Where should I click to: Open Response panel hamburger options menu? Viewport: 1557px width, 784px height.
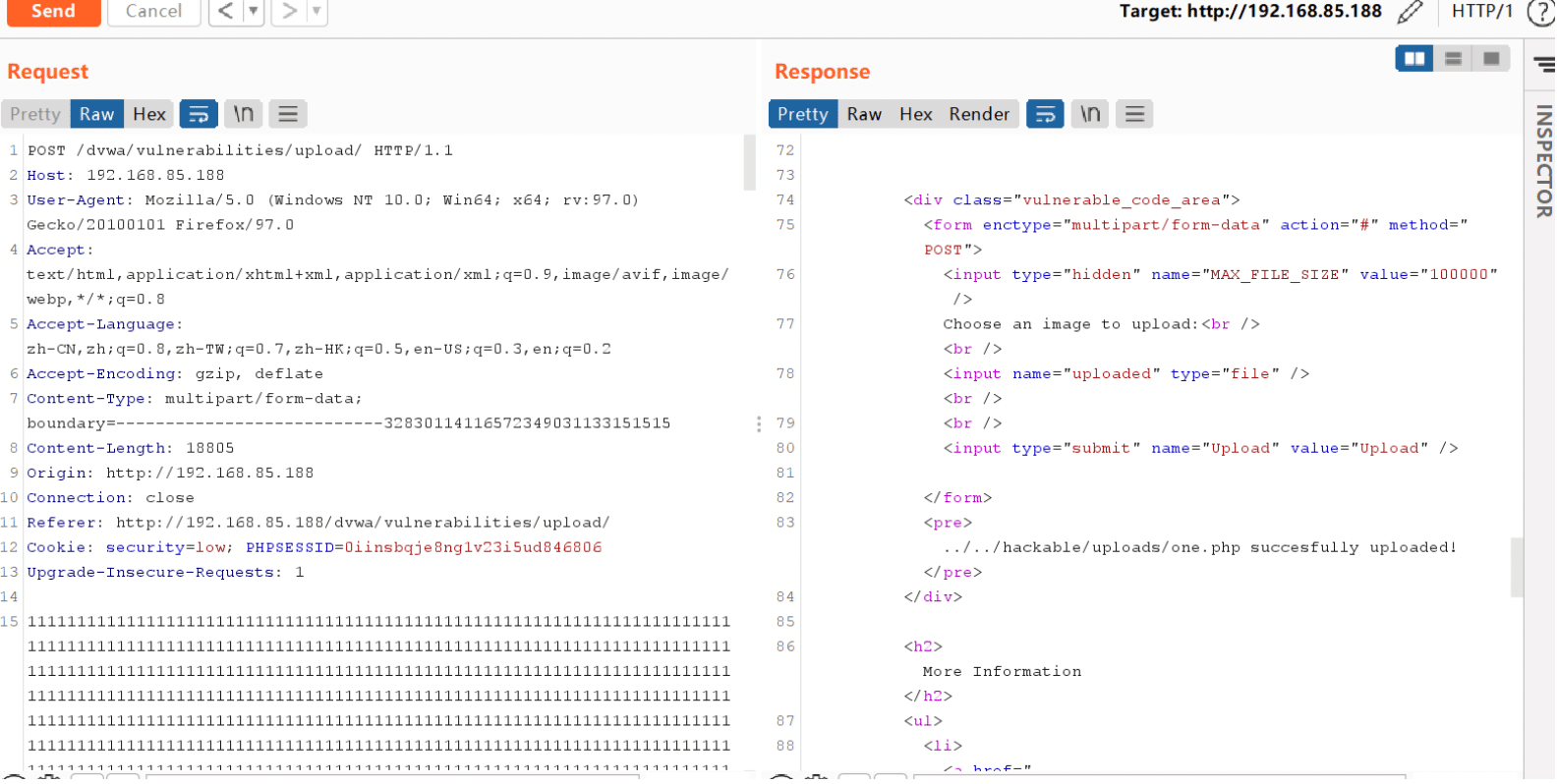1134,114
